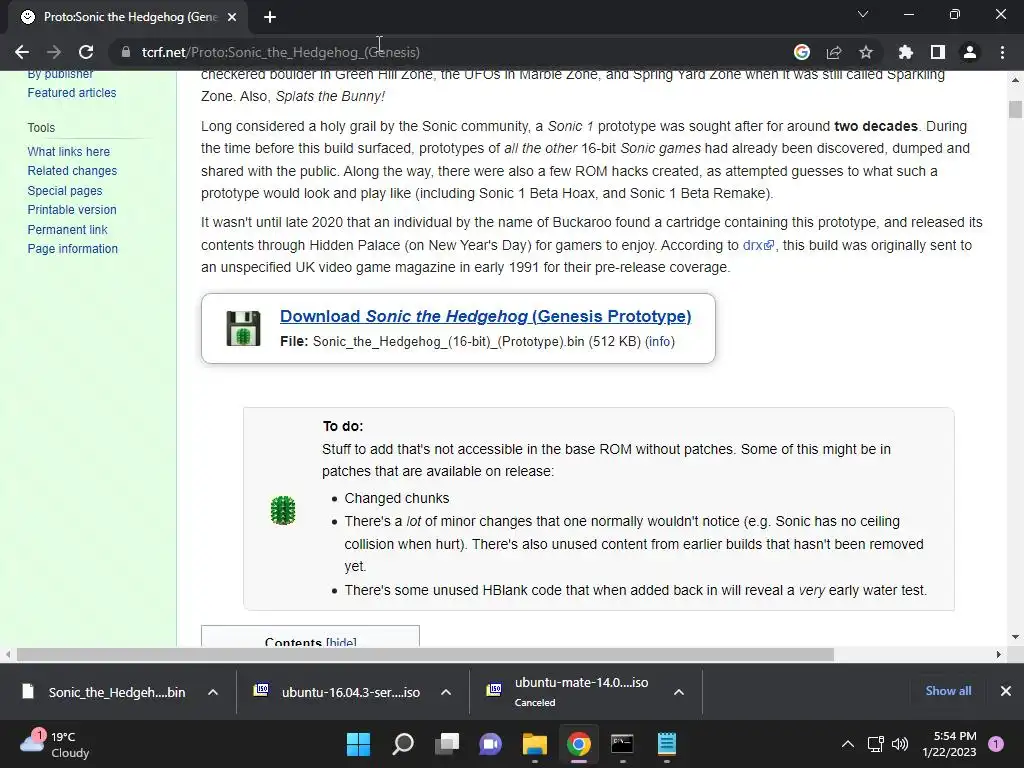Select the Proto:Sonic the Hedgehog tab
The height and width of the screenshot is (768, 1024).
(128, 17)
